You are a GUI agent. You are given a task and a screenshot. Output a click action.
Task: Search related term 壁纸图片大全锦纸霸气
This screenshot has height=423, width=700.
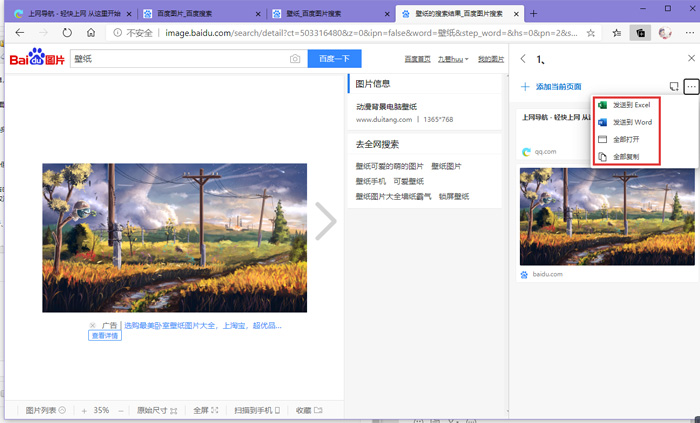393,197
